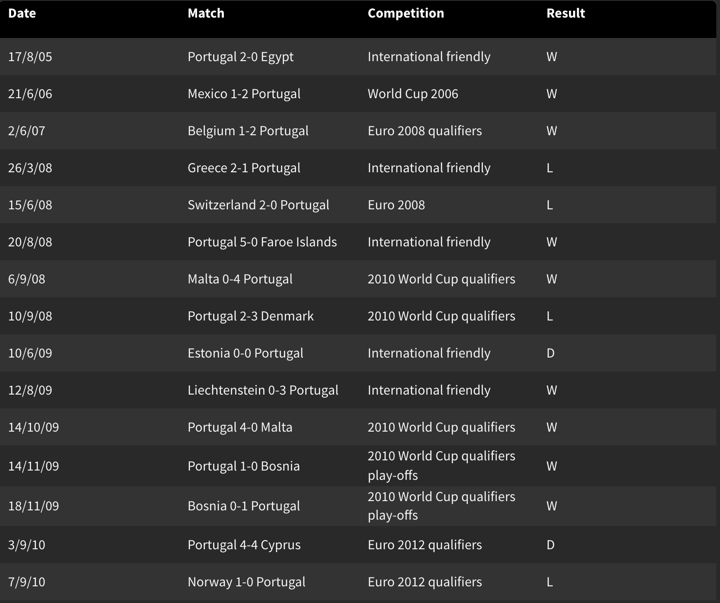Click the Norway 1-0 Portugal match

pos(247,582)
